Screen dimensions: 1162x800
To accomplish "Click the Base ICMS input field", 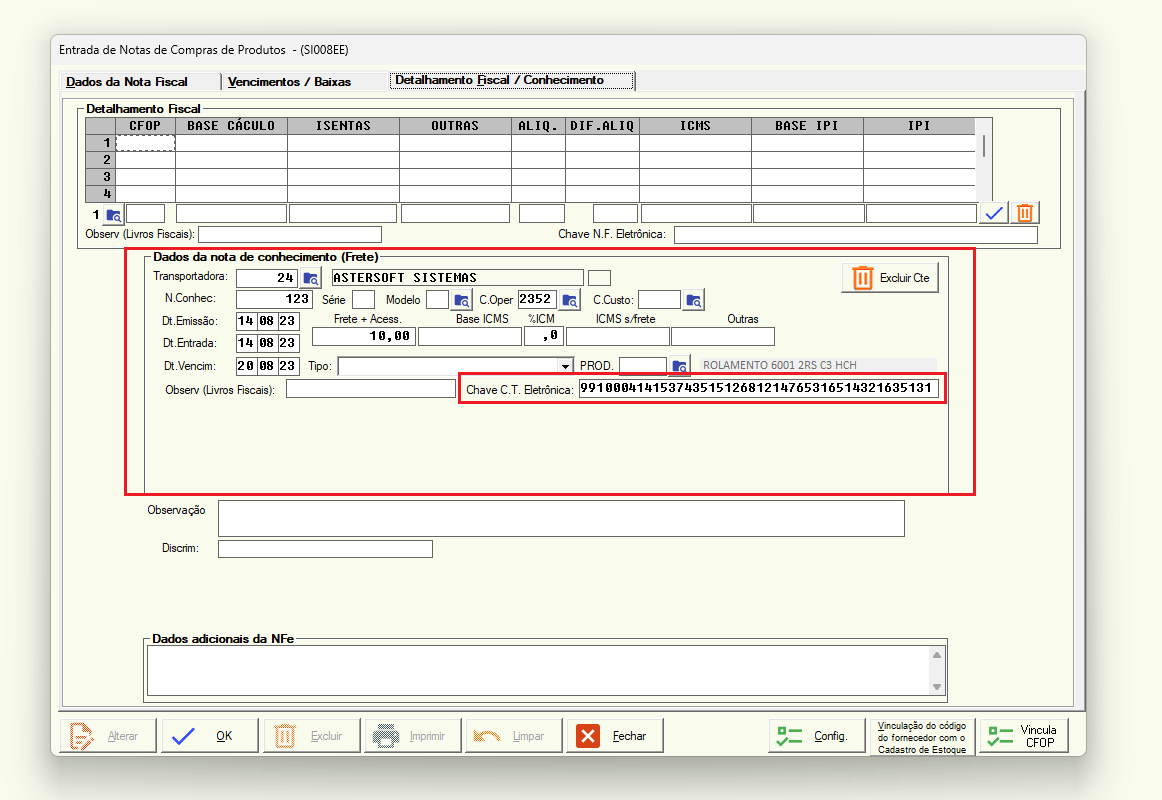I will 470,336.
